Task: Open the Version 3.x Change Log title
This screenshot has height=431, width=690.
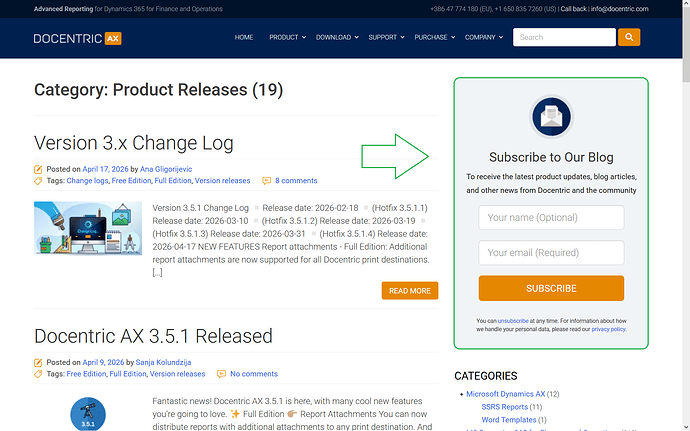Action: (x=134, y=143)
